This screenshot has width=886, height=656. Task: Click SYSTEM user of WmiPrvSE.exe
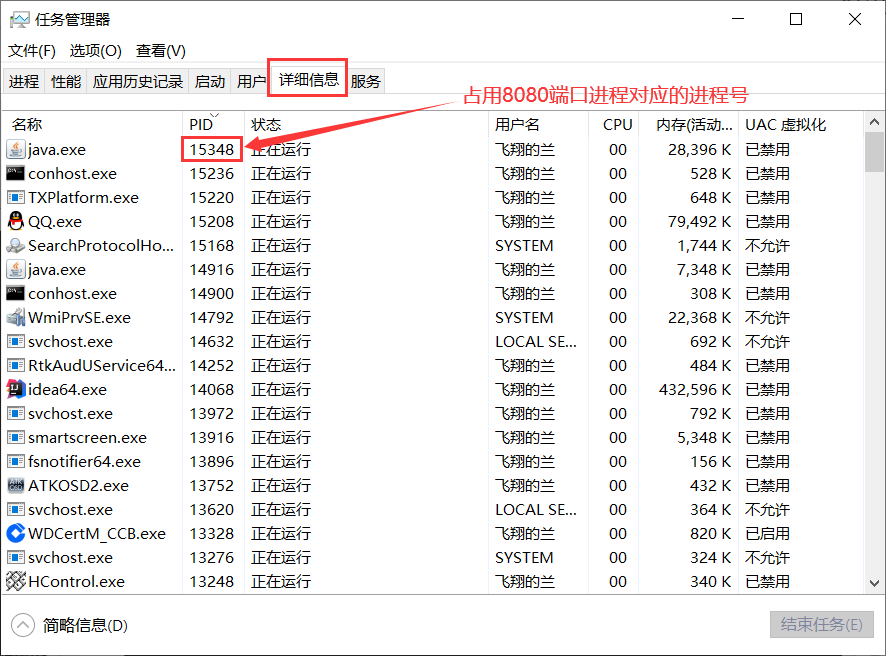pos(524,318)
